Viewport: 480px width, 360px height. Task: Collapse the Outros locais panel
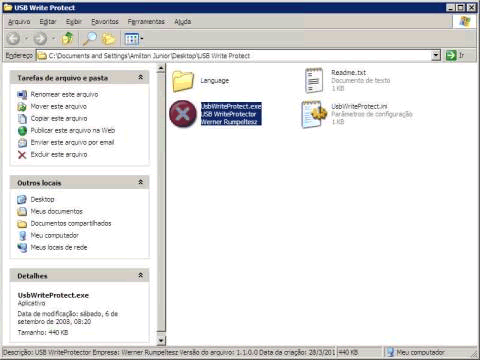coord(141,182)
